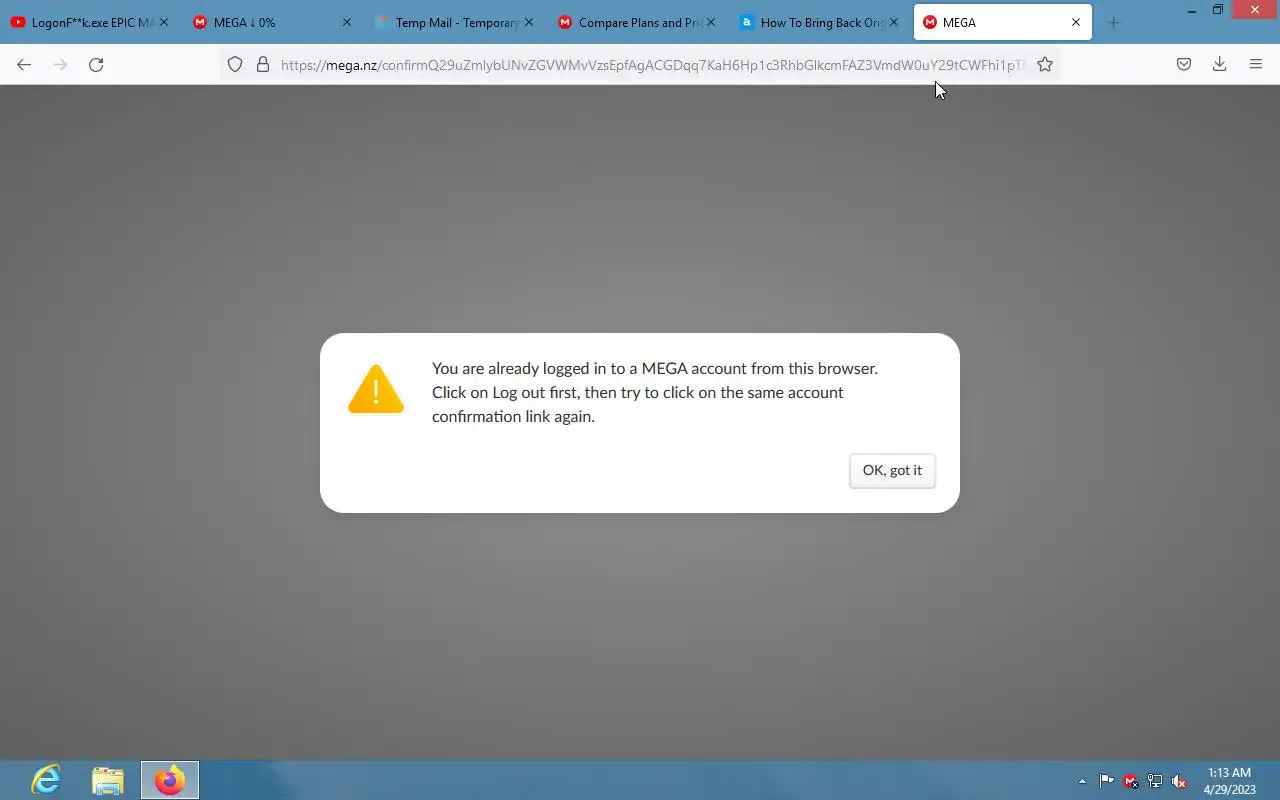Open Internet Explorer from the taskbar
This screenshot has width=1280, height=800.
(x=46, y=780)
